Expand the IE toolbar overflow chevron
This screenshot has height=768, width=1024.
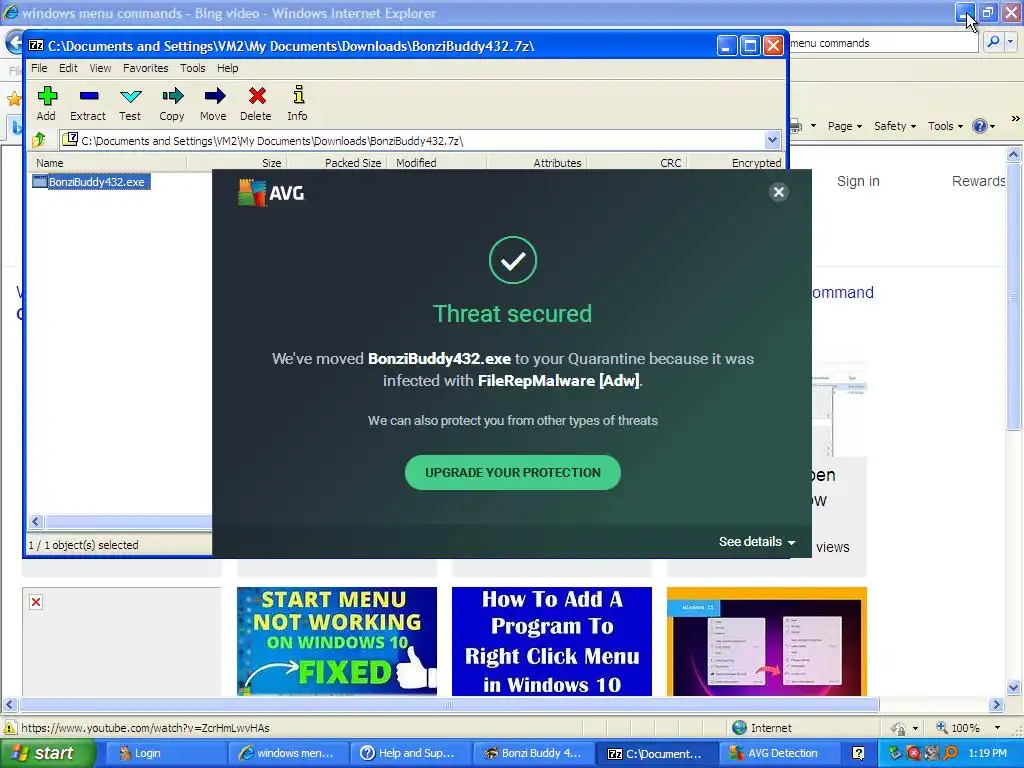click(x=1015, y=119)
